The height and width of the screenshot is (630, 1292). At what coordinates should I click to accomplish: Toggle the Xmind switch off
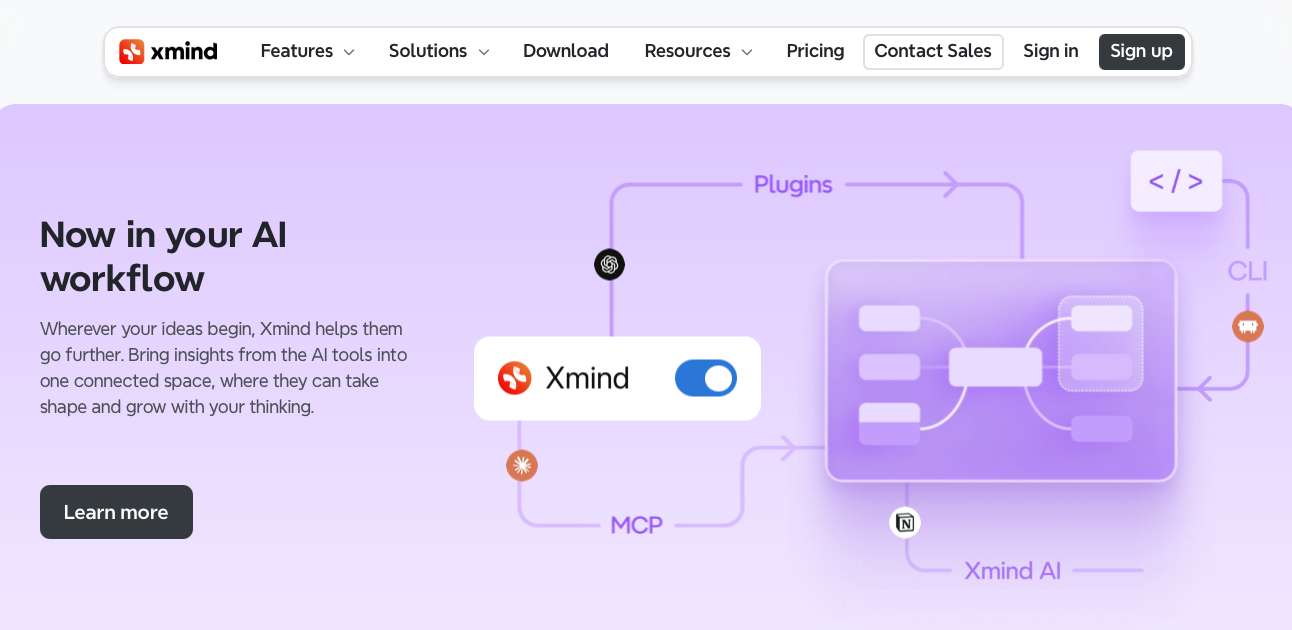(706, 378)
